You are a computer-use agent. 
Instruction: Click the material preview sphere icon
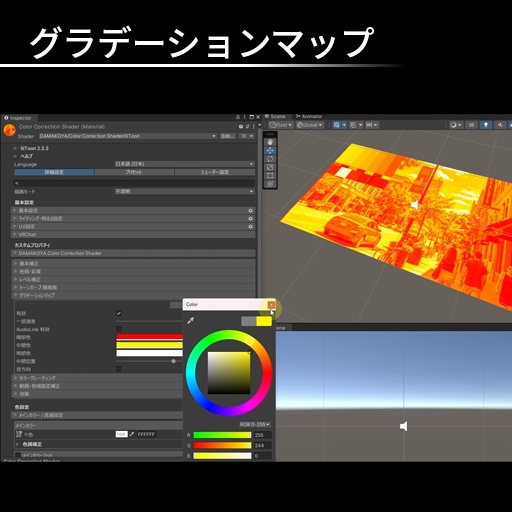pos(10,130)
